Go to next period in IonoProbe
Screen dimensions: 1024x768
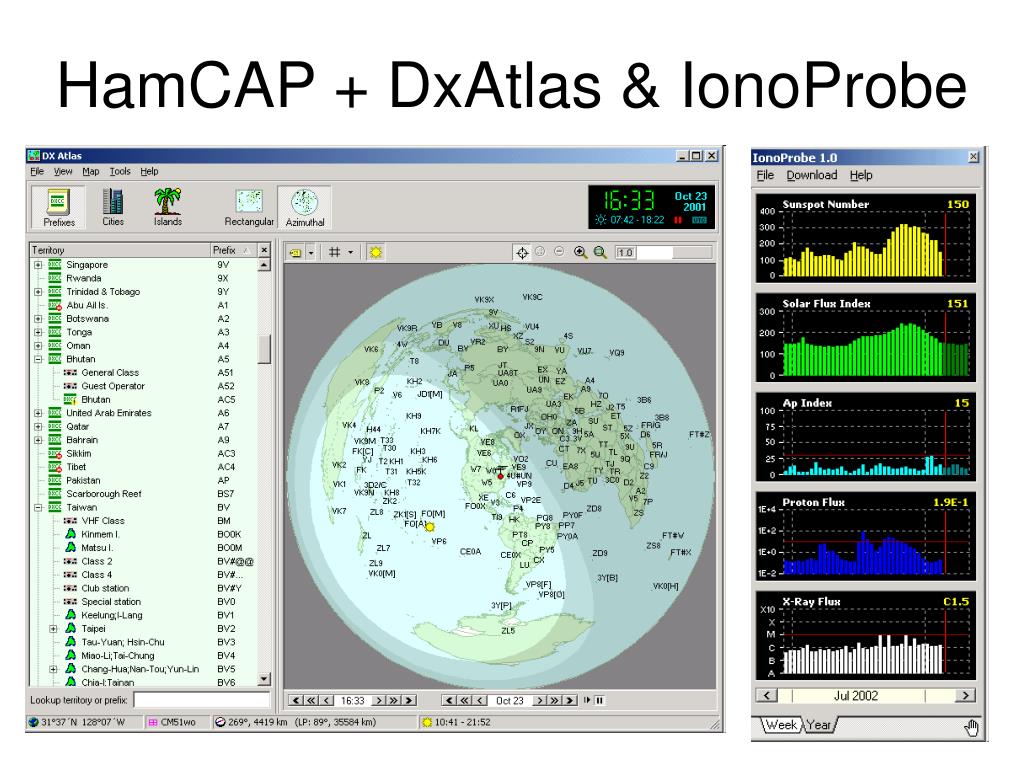coord(965,696)
